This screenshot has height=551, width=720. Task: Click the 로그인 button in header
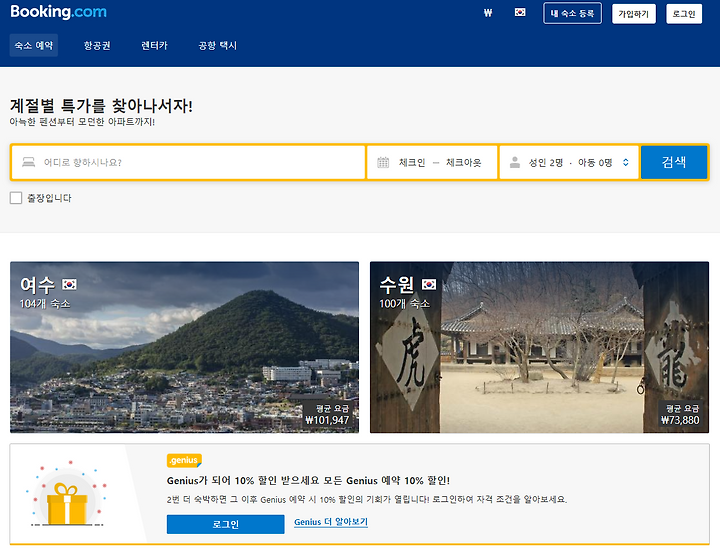684,14
